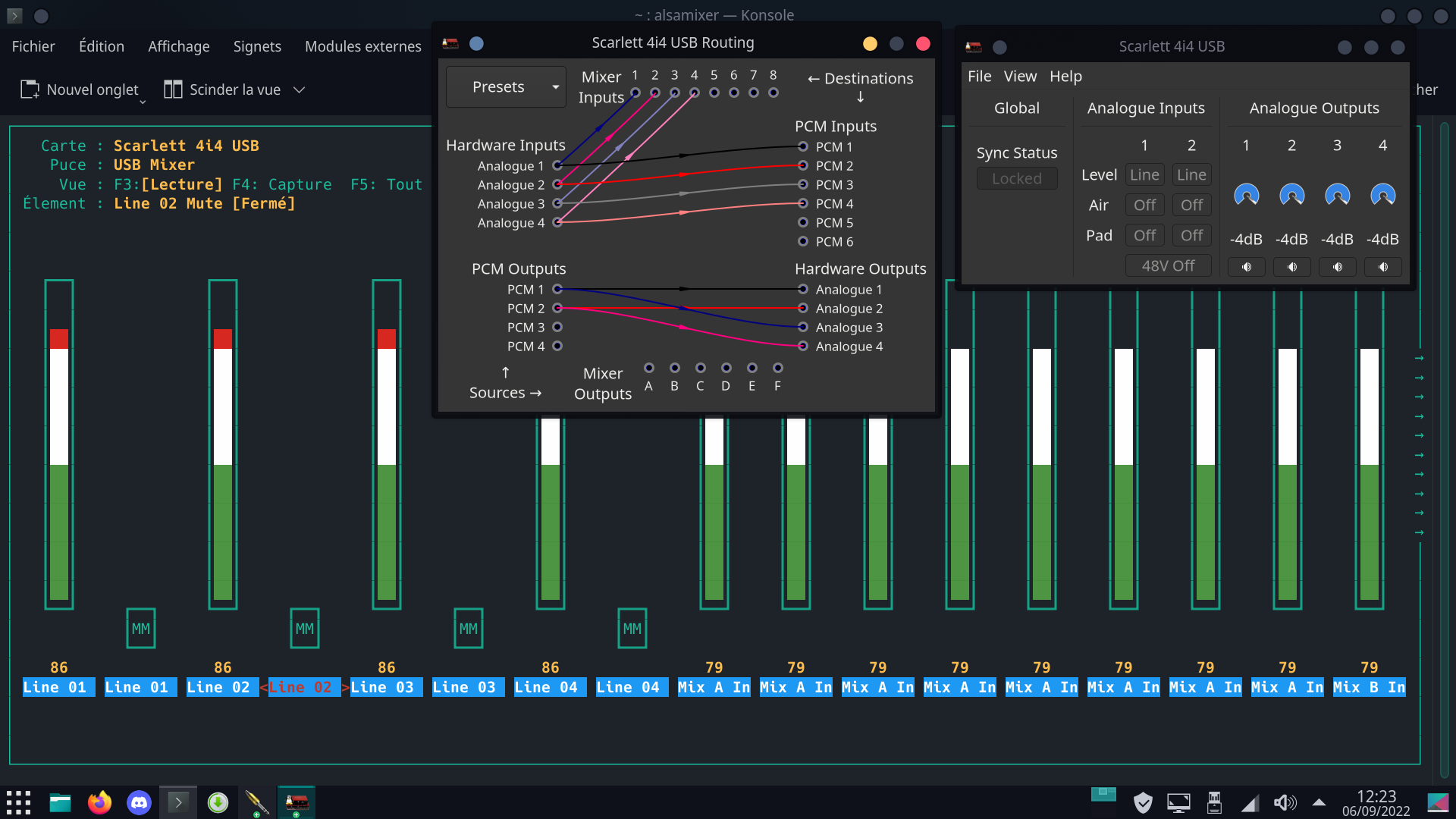Image resolution: width=1456 pixels, height=819 pixels.
Task: Click Analogue Output 2 volume dial
Action: tap(1291, 196)
